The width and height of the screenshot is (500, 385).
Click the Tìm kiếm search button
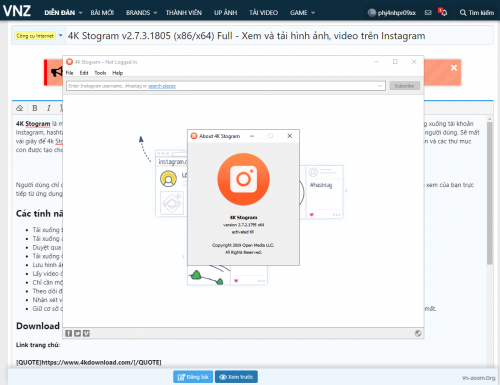pyautogui.click(x=477, y=13)
